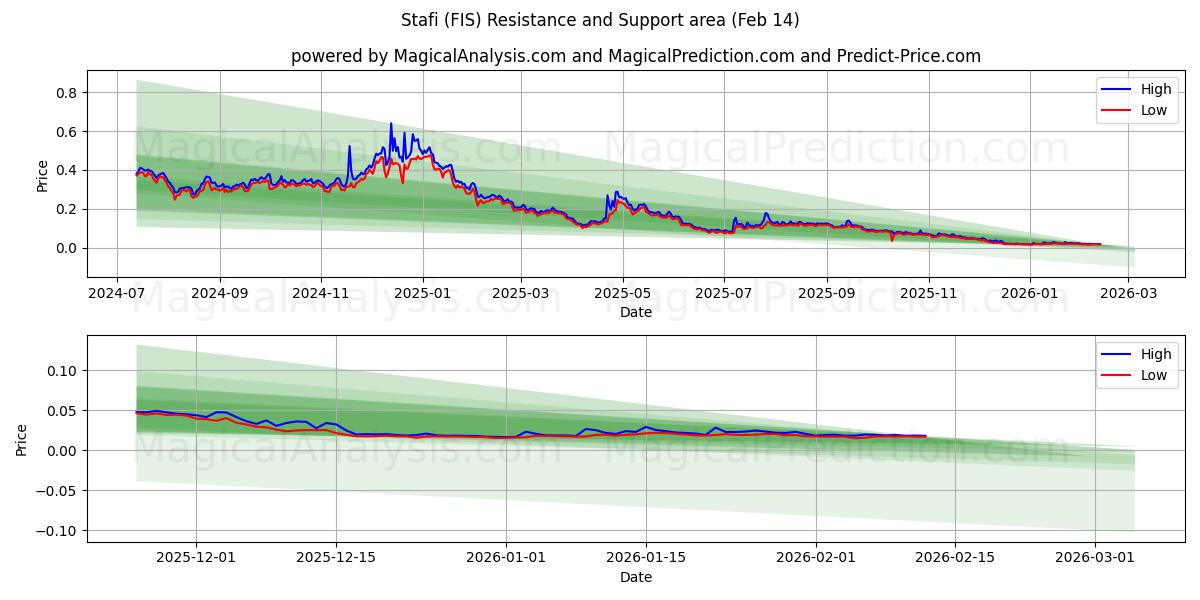This screenshot has height=600, width=1200.
Task: Click the top chart 'Price' y-axis label
Action: [42, 174]
